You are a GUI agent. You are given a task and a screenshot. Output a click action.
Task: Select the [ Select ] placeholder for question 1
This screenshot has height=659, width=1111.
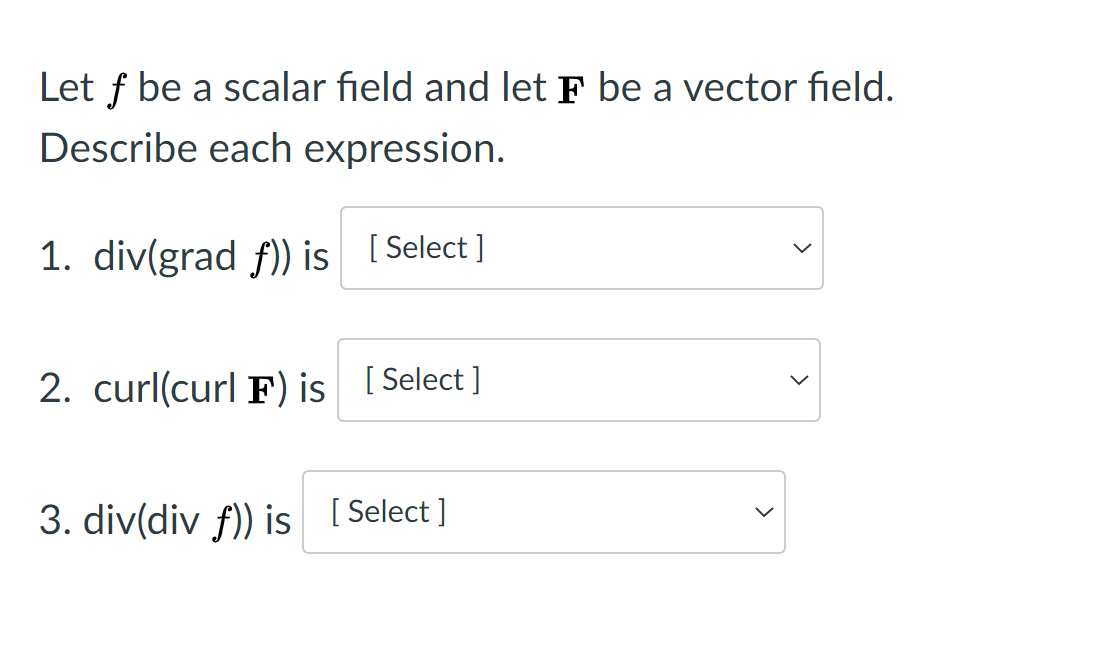click(x=423, y=248)
